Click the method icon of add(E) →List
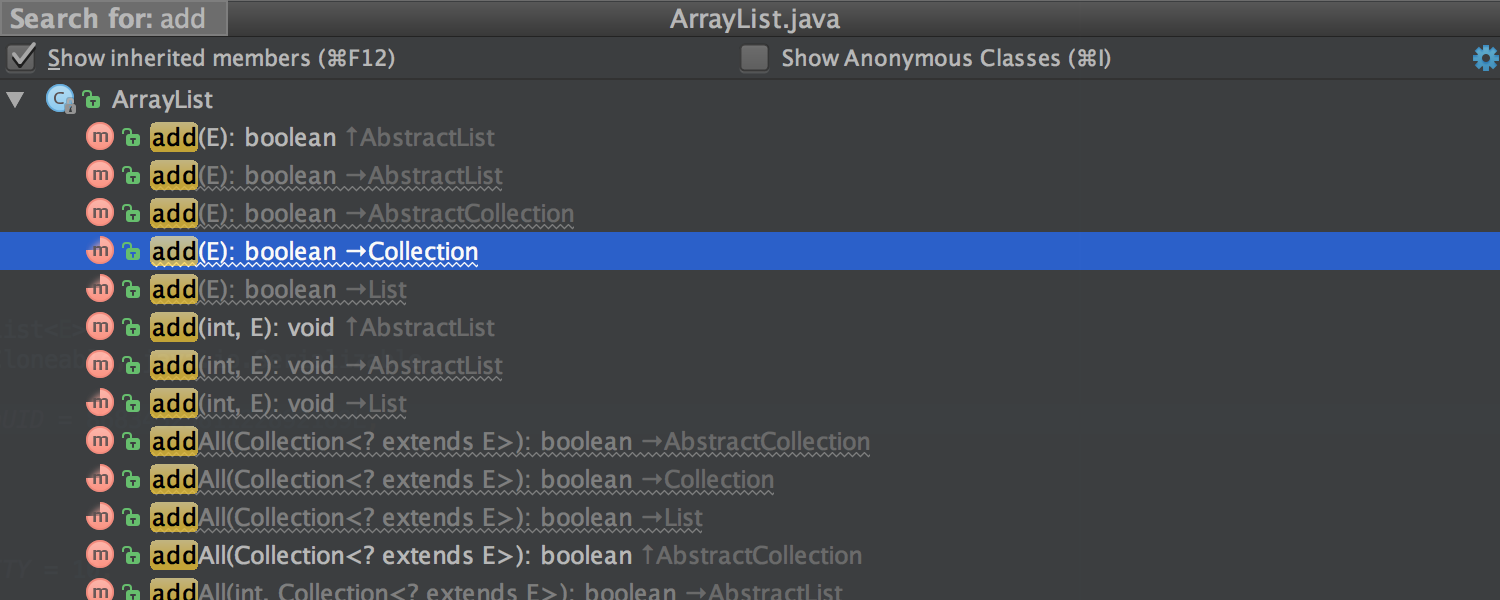 tap(100, 289)
